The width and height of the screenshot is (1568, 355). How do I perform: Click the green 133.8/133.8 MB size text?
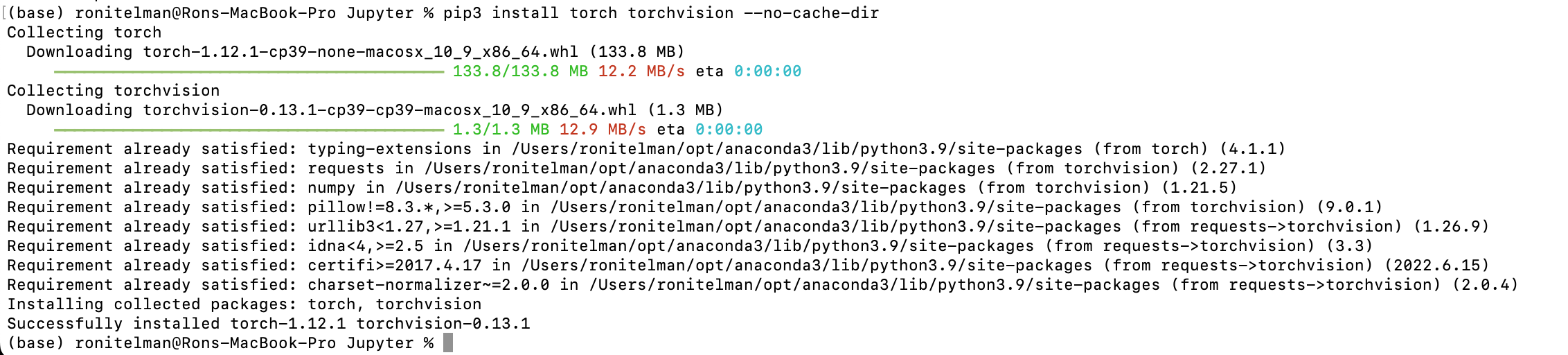(520, 71)
